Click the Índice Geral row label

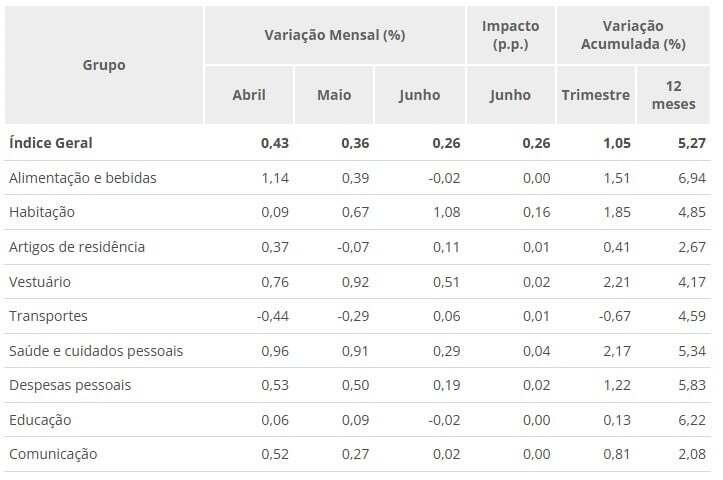coord(50,143)
